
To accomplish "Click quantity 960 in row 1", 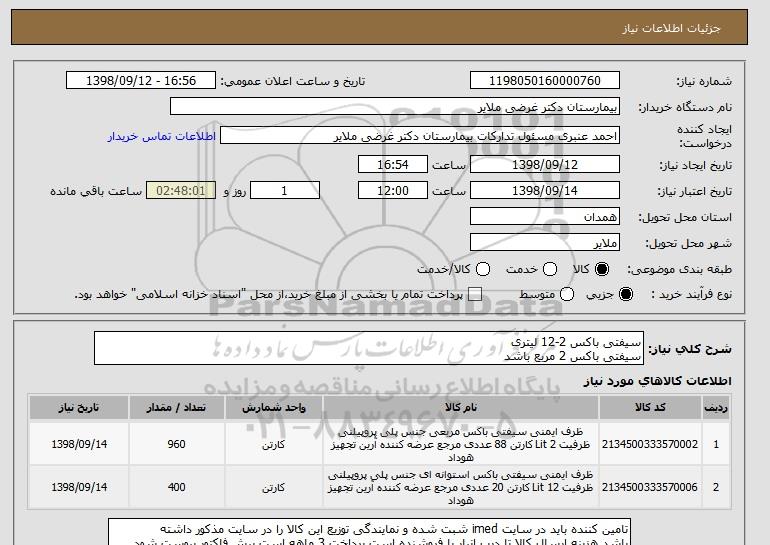I will click(x=176, y=444).
